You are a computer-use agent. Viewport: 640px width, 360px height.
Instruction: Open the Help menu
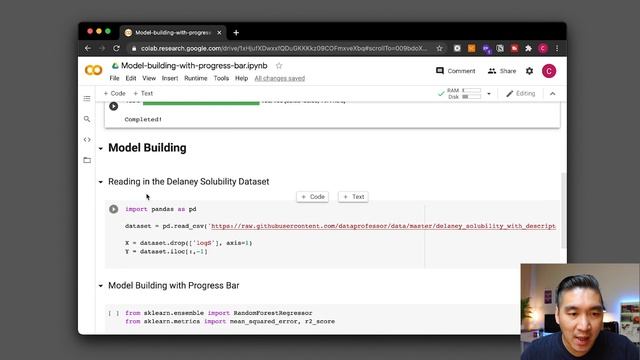click(241, 78)
